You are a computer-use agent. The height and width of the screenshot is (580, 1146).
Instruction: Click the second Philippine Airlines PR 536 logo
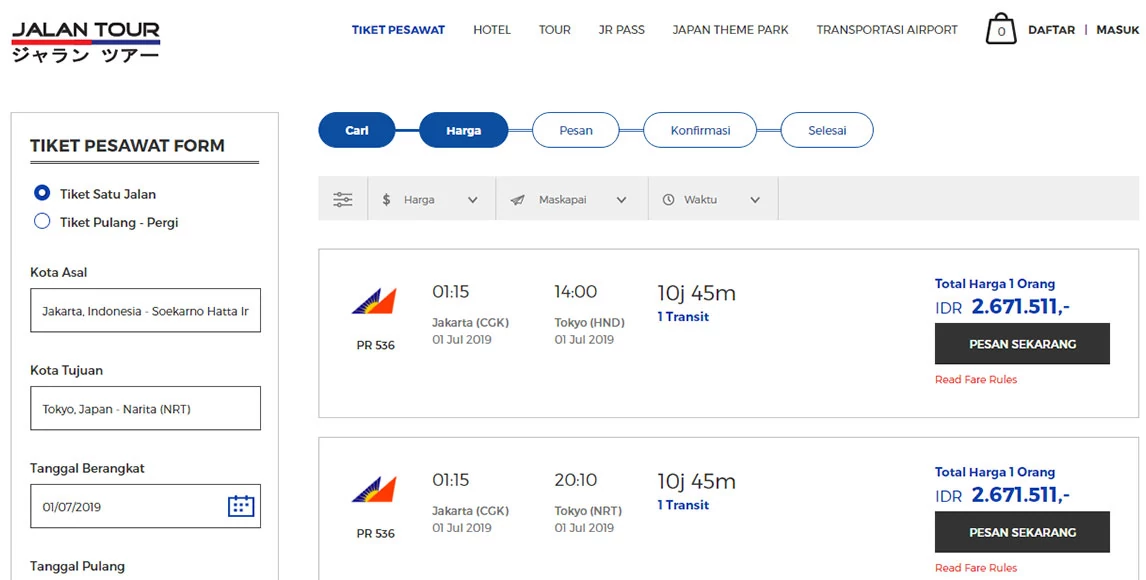(375, 490)
